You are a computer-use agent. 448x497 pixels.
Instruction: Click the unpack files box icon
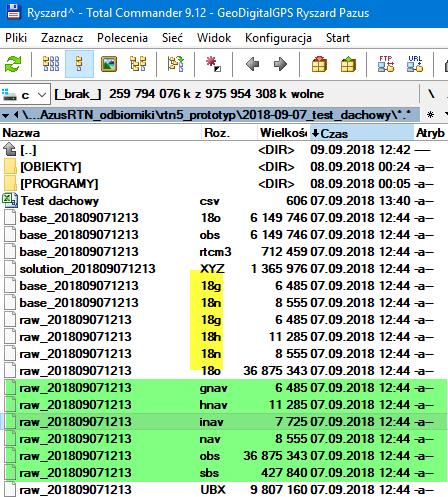[348, 64]
